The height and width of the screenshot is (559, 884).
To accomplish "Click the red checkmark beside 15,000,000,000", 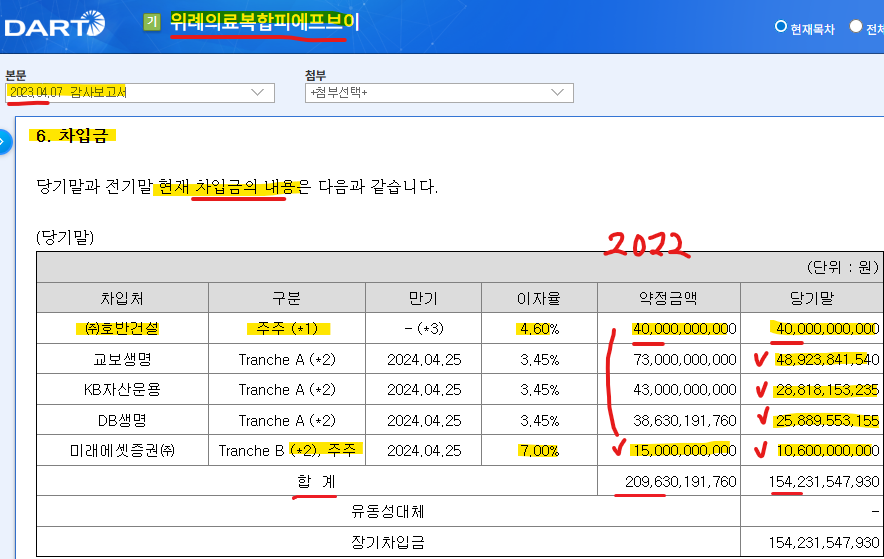I will pos(616,448).
